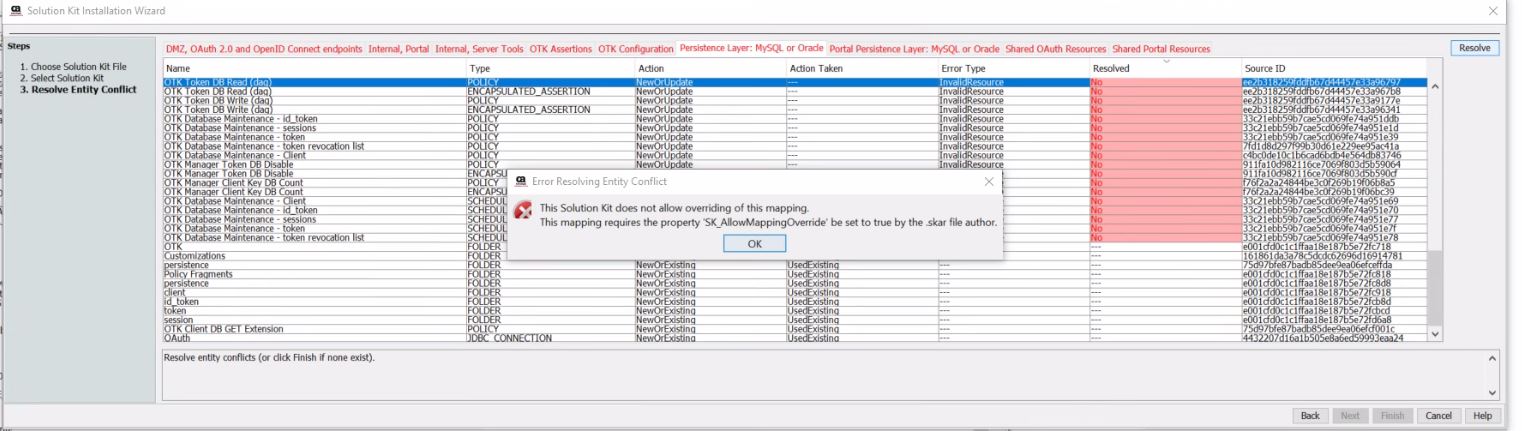Select the OTK Token DB Write (dag) POLICY row
Image resolution: width=1522 pixels, height=431 pixels.
(218, 100)
